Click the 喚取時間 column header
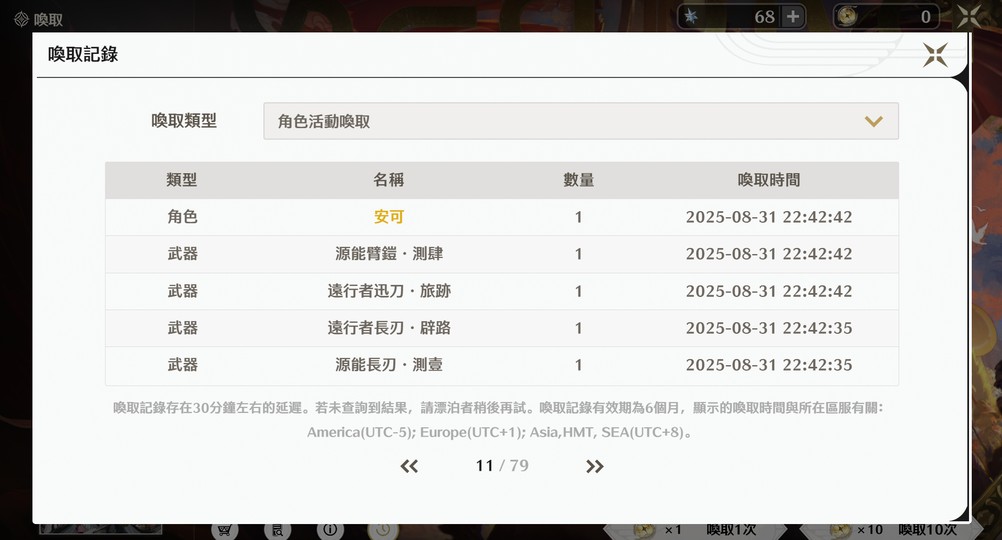1002x540 pixels. [x=769, y=180]
